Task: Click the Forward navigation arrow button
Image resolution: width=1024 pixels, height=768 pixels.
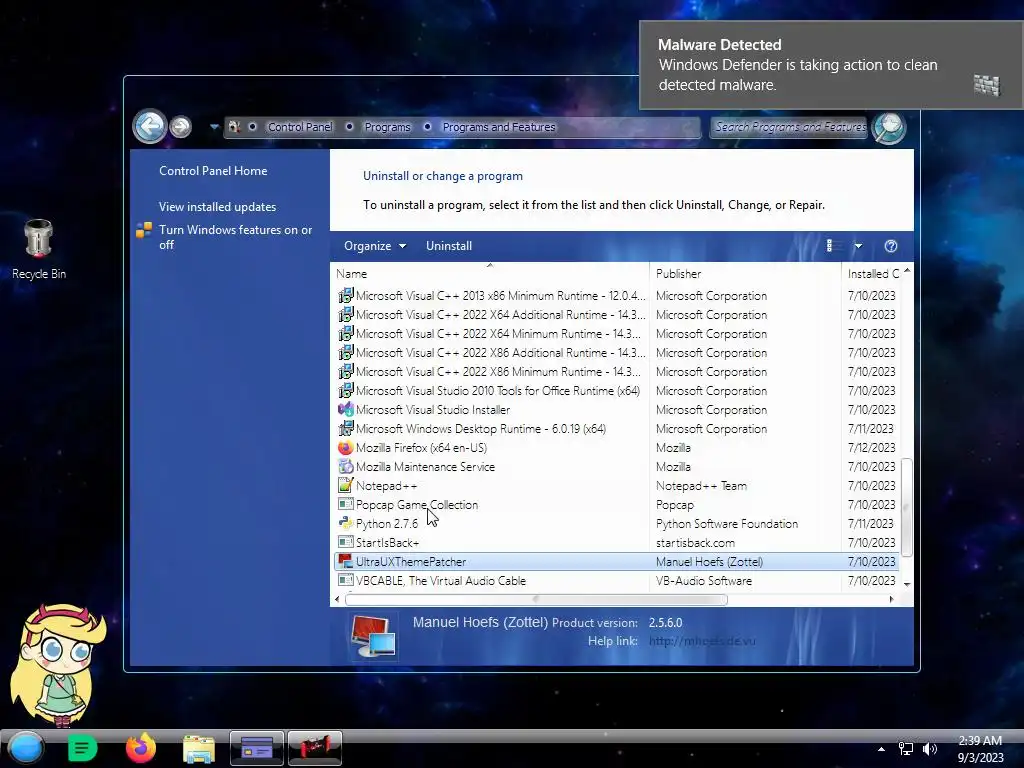Action: coord(181,127)
